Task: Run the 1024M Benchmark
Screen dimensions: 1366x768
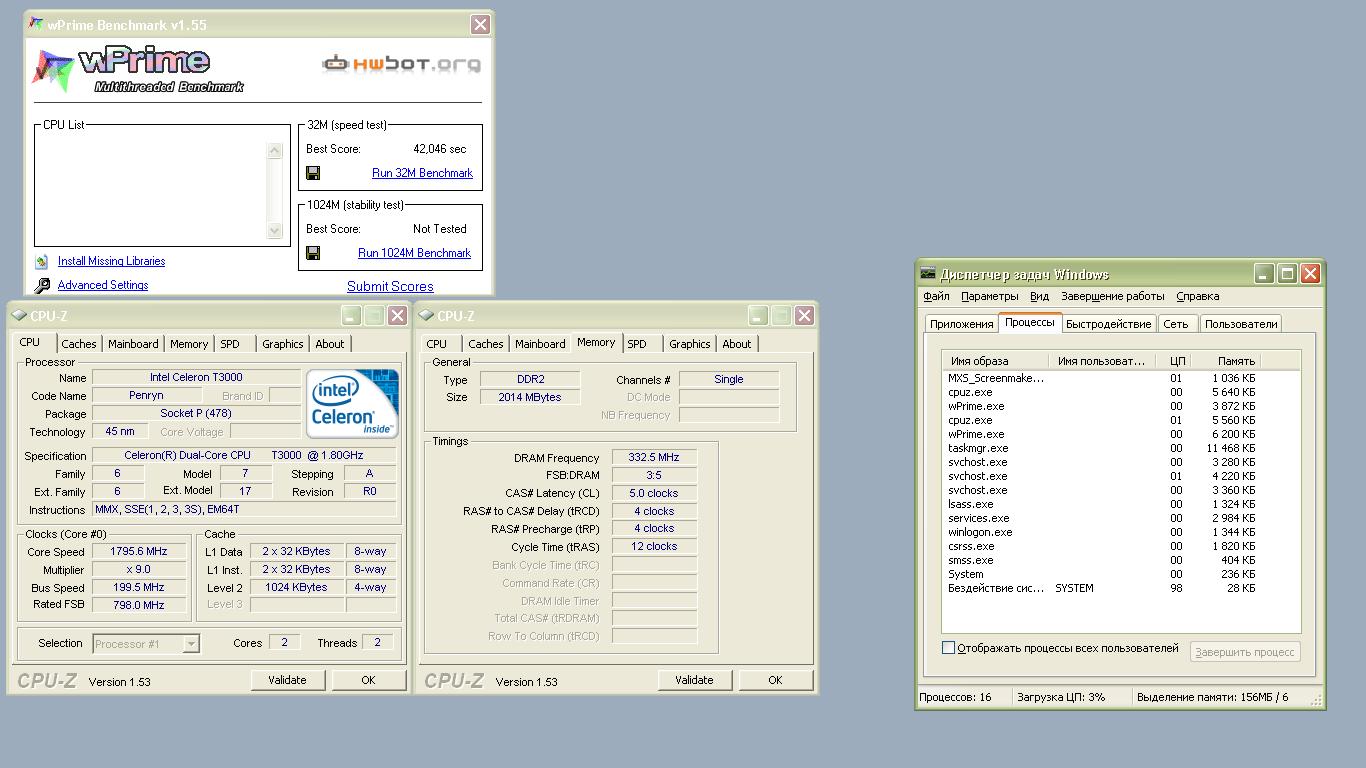Action: pyautogui.click(x=414, y=253)
